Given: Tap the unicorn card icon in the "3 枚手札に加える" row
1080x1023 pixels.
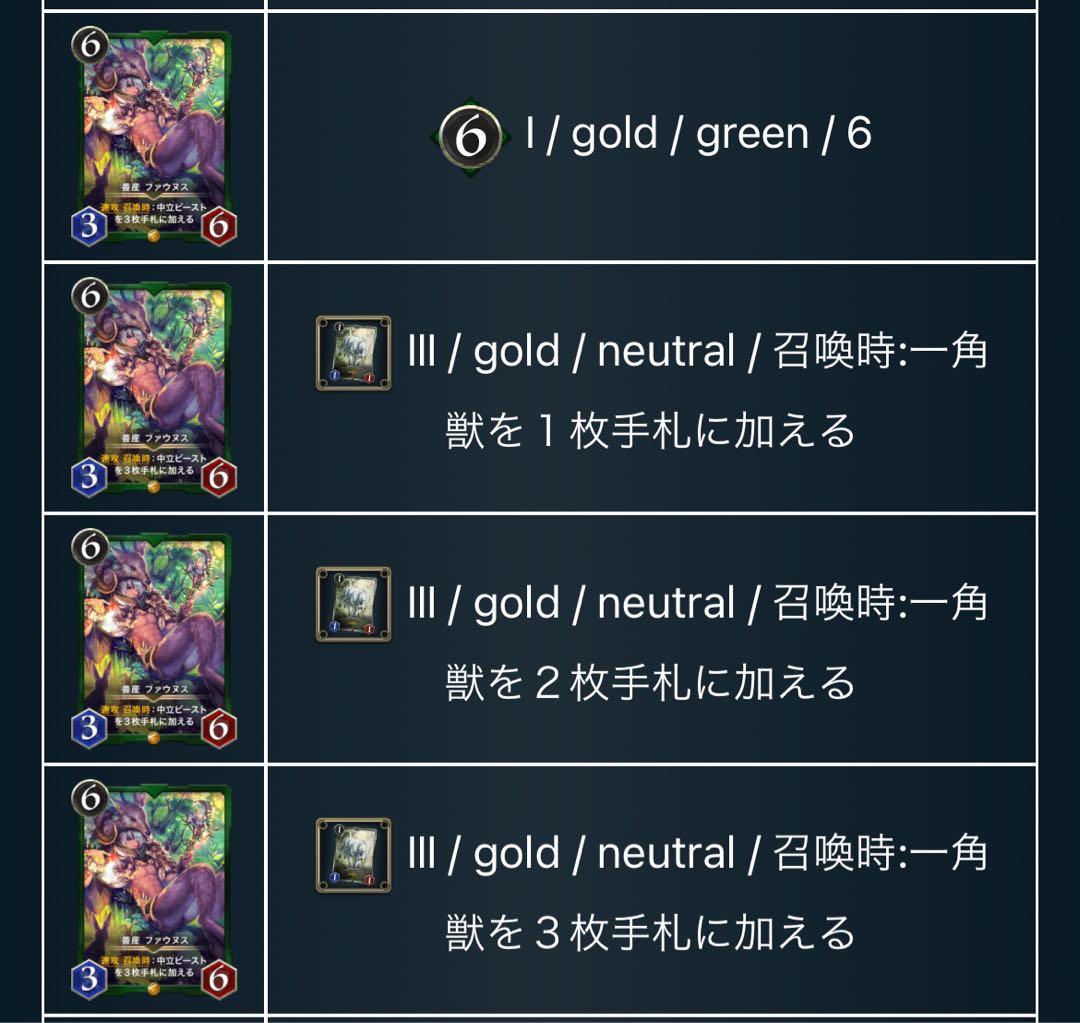Looking at the screenshot, I should click(353, 855).
